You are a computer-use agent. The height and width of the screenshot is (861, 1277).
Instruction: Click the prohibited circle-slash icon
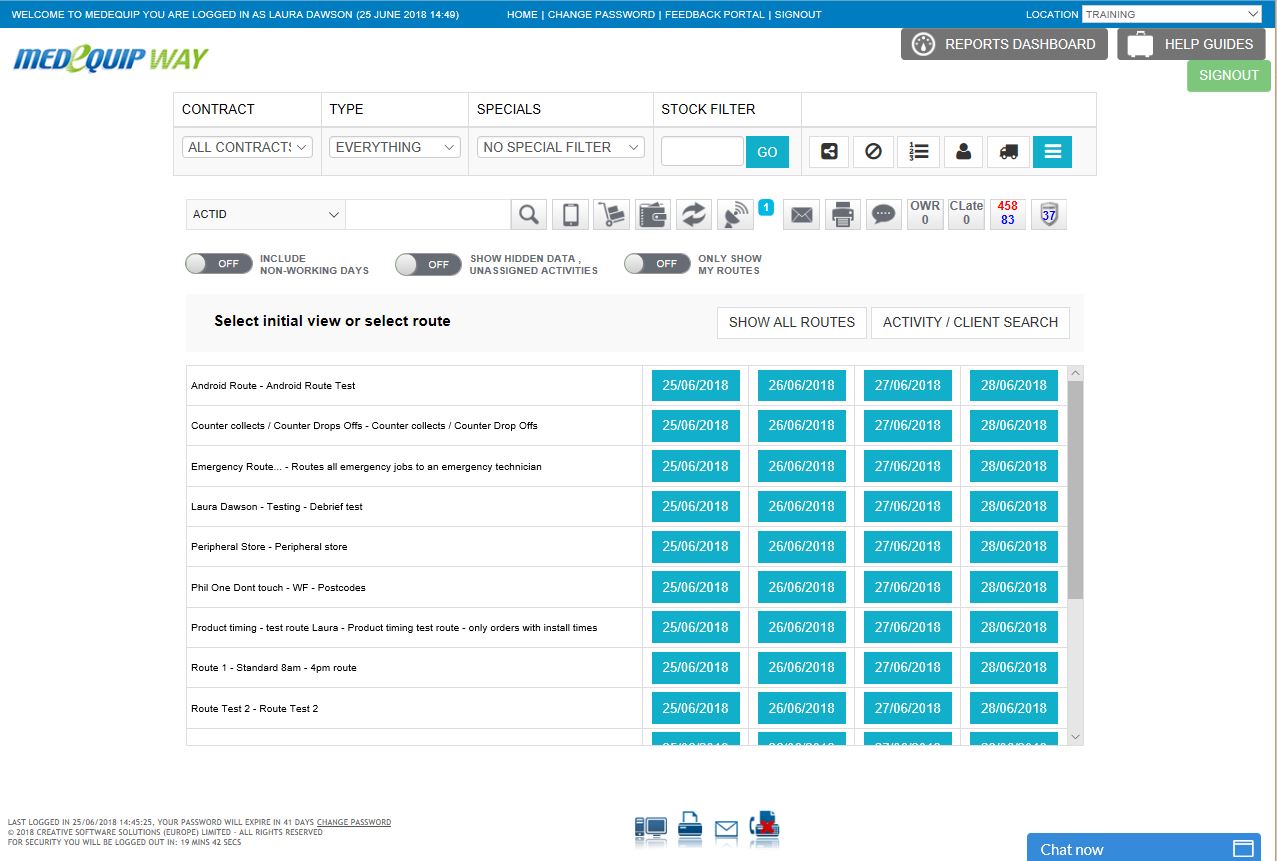click(x=873, y=151)
